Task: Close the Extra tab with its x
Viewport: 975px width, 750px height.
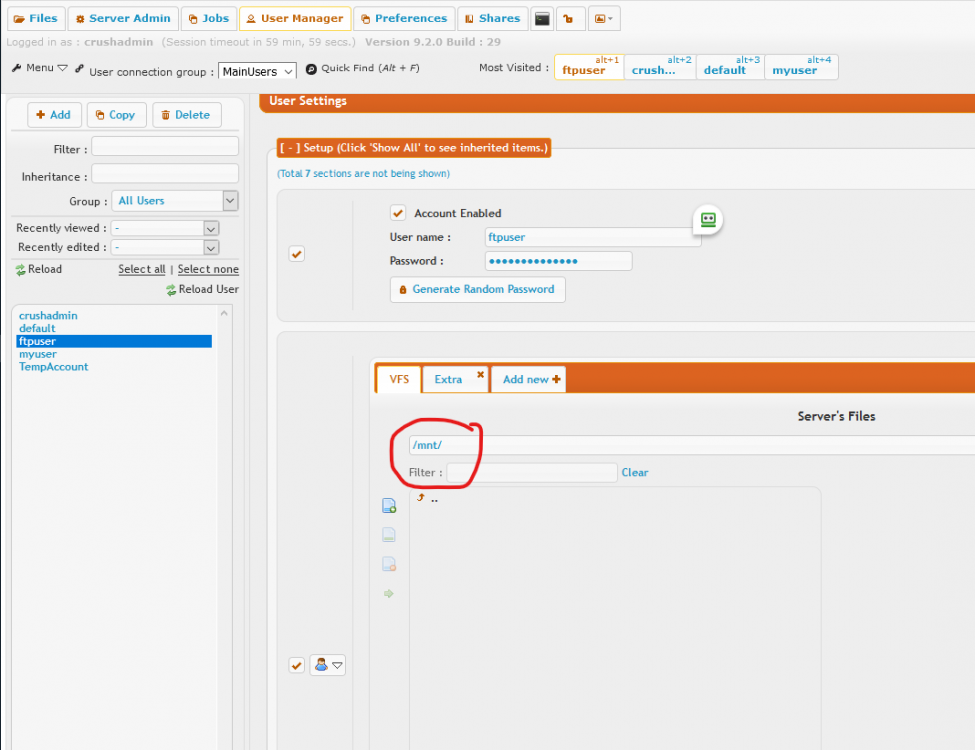Action: [480, 374]
